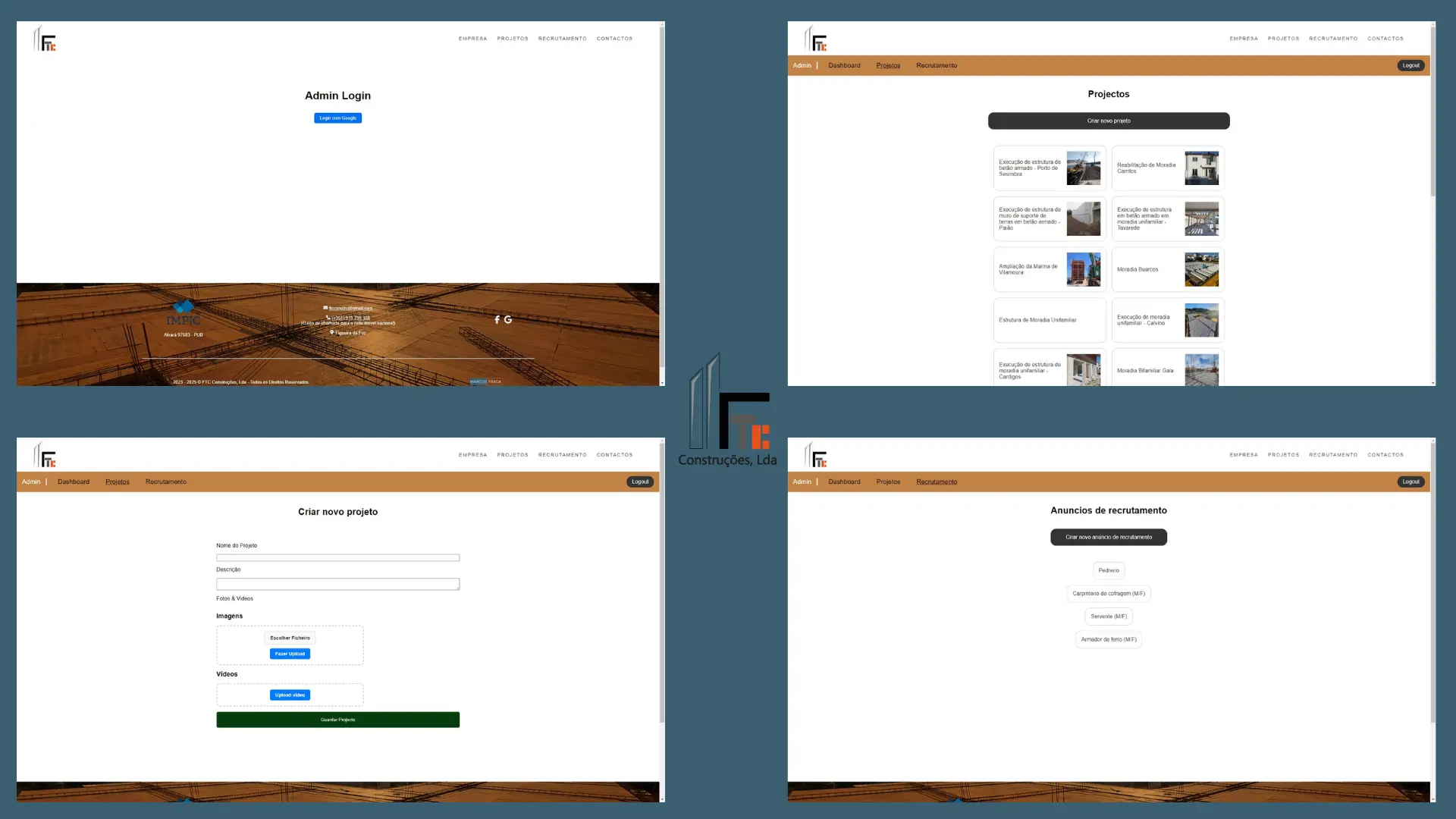Click the Logout button in the admin bar

click(x=1410, y=65)
